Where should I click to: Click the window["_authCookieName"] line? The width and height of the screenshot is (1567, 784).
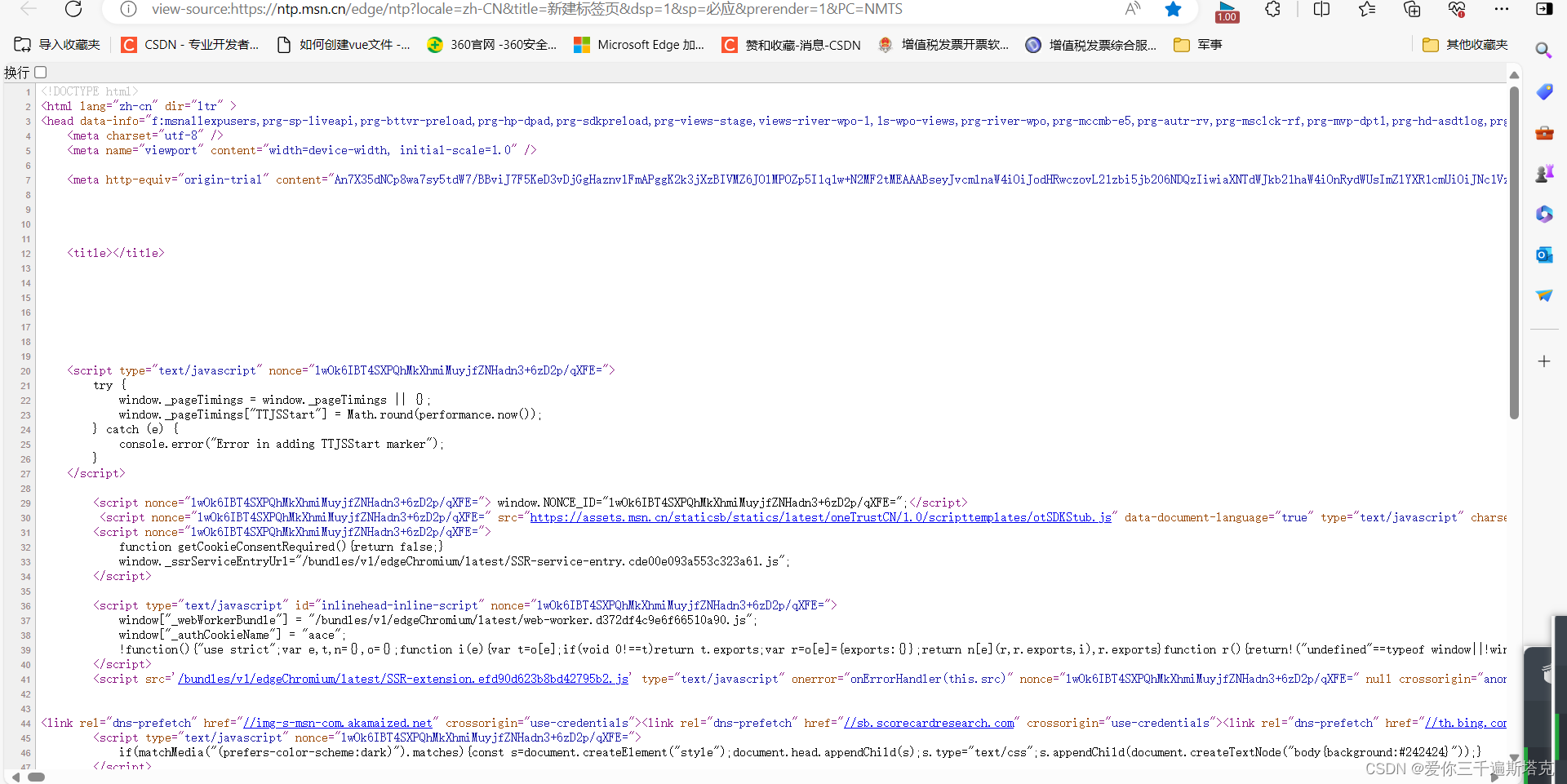click(x=232, y=635)
